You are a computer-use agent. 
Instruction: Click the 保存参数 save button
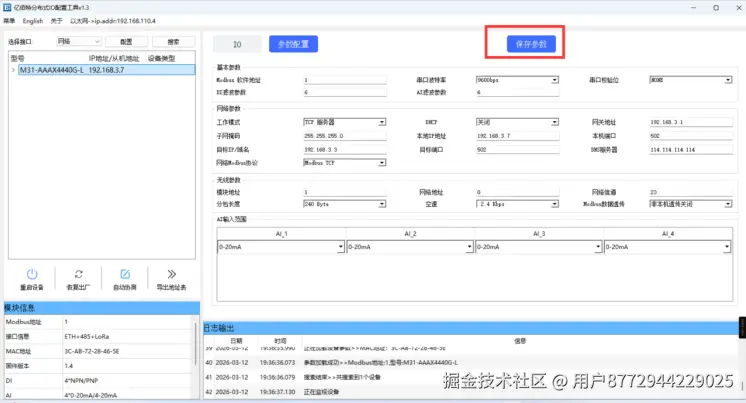(x=531, y=44)
